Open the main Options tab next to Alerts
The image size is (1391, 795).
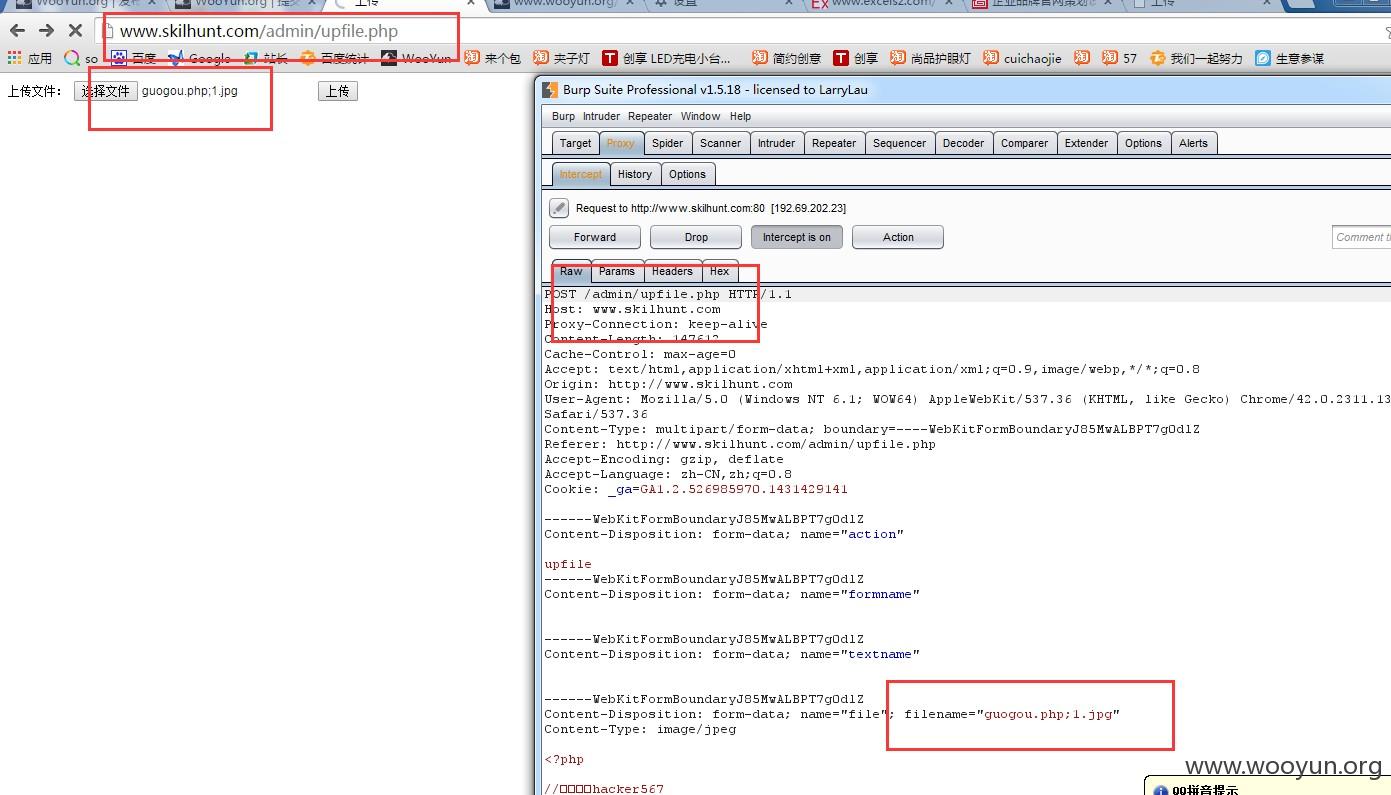point(1143,143)
